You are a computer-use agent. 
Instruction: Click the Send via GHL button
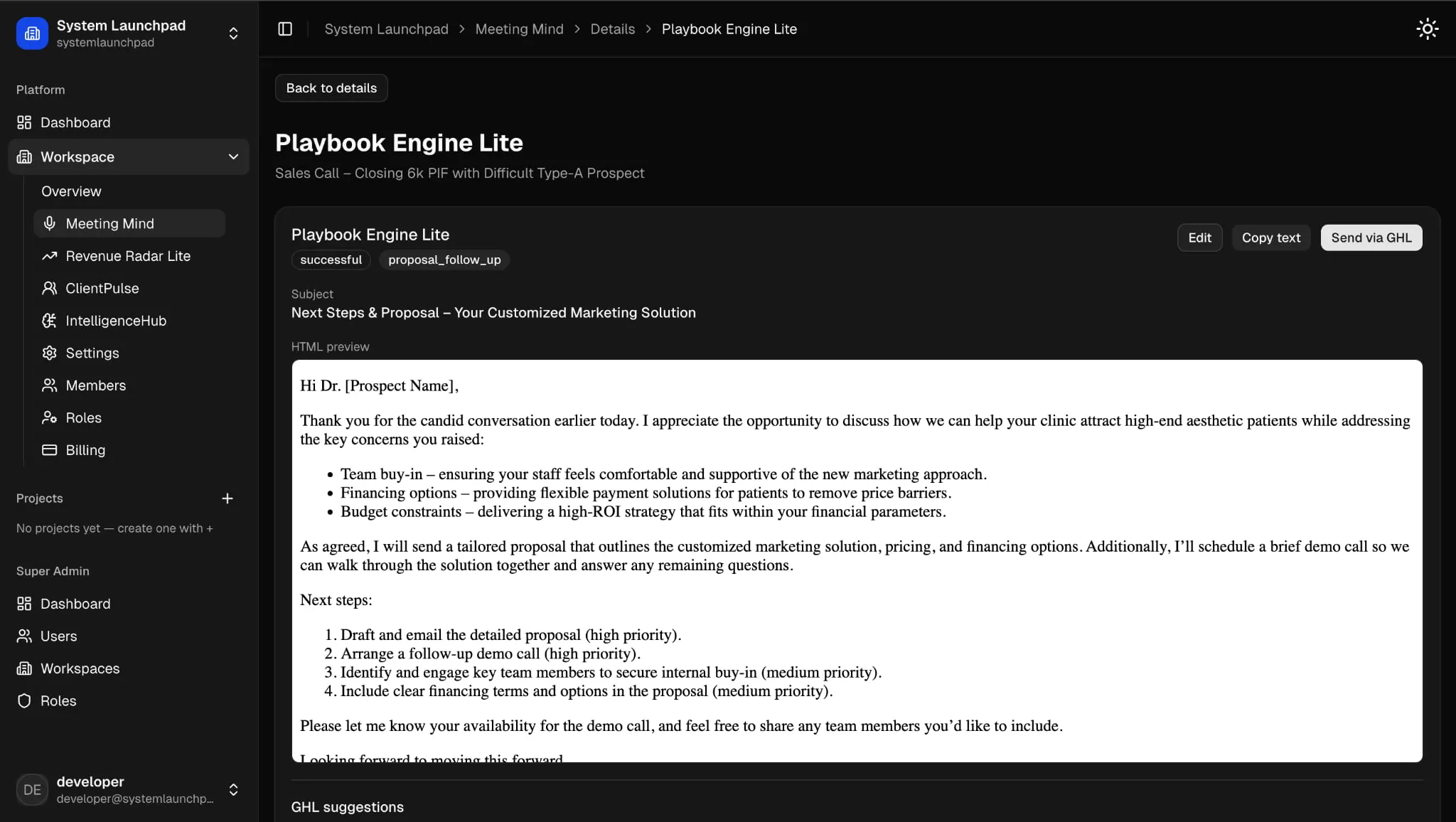(x=1371, y=237)
